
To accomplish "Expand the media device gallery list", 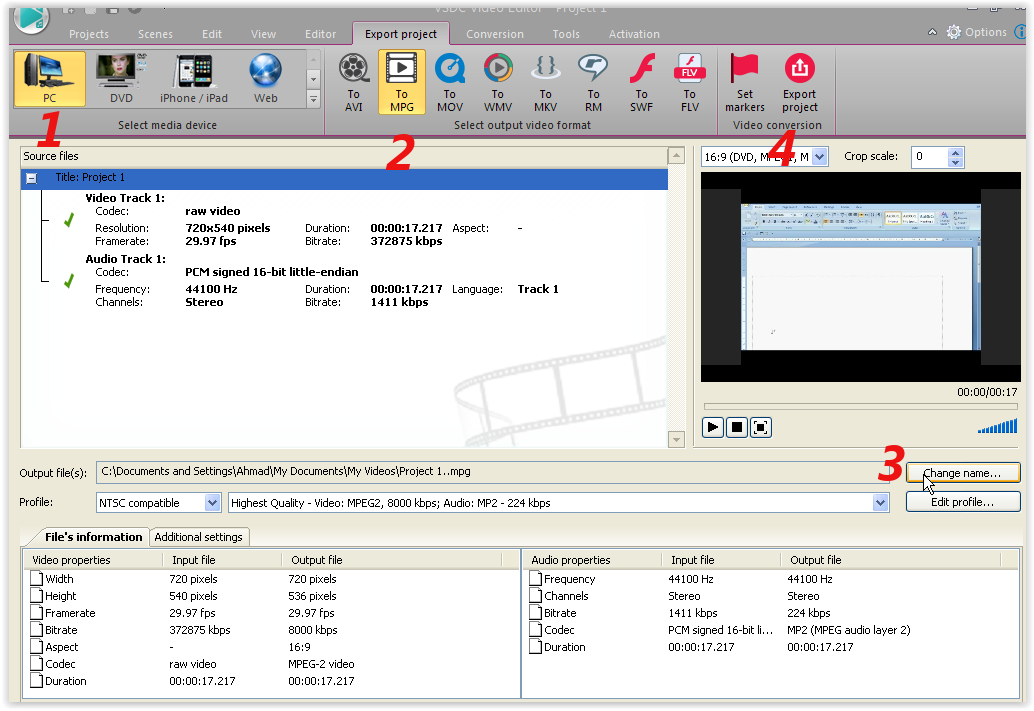I will pos(314,100).
